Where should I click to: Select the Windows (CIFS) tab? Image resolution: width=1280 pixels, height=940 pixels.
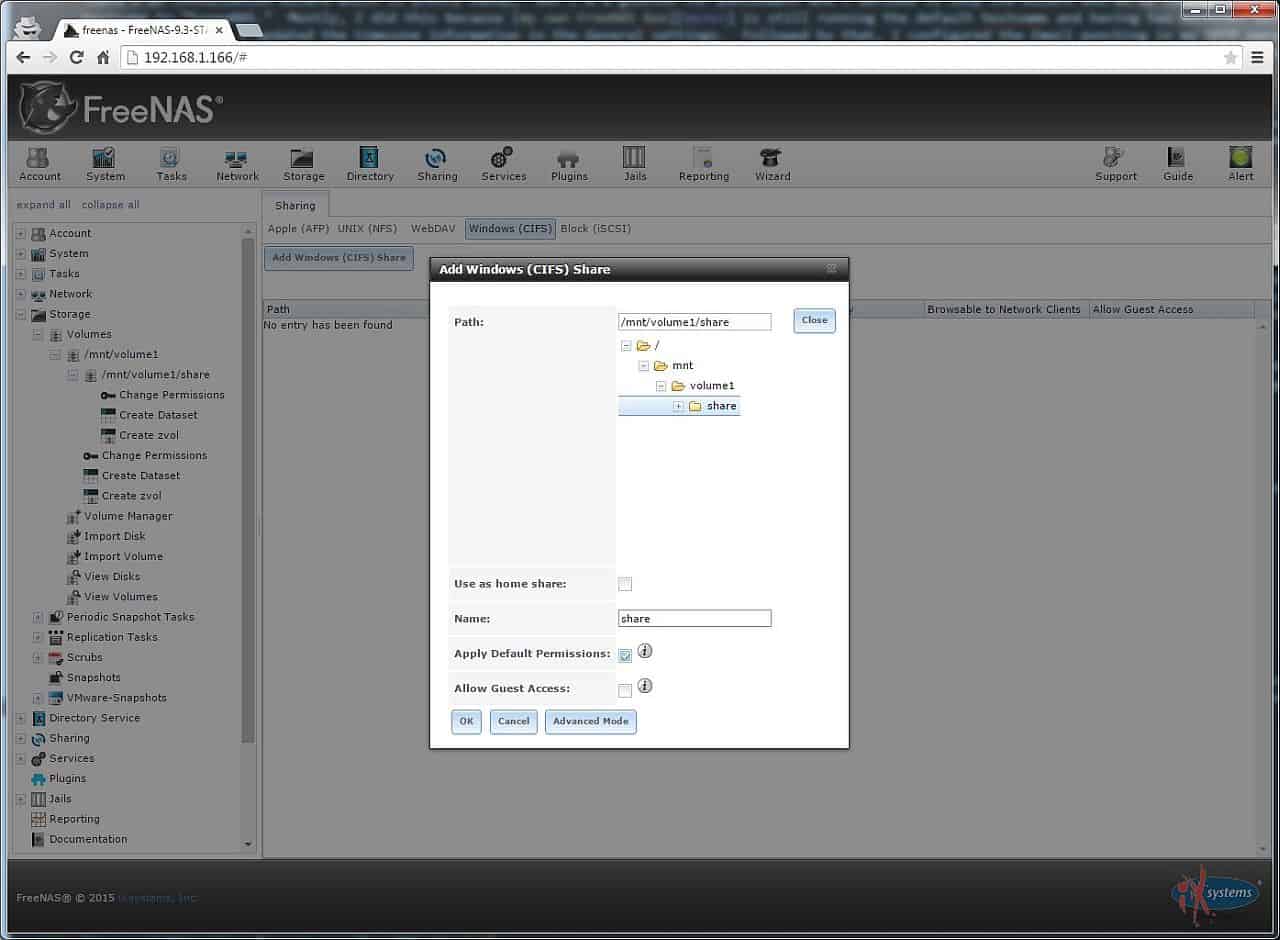click(x=510, y=228)
